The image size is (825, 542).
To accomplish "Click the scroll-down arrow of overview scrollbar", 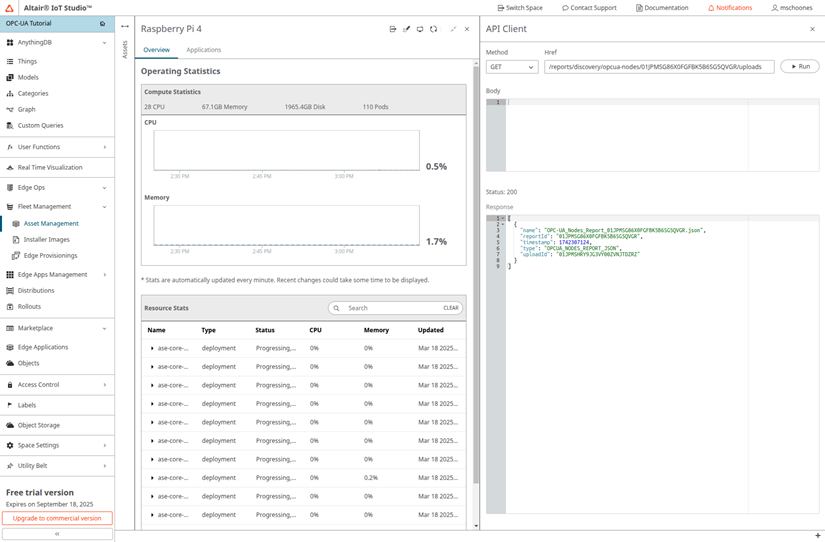I will [476, 526].
